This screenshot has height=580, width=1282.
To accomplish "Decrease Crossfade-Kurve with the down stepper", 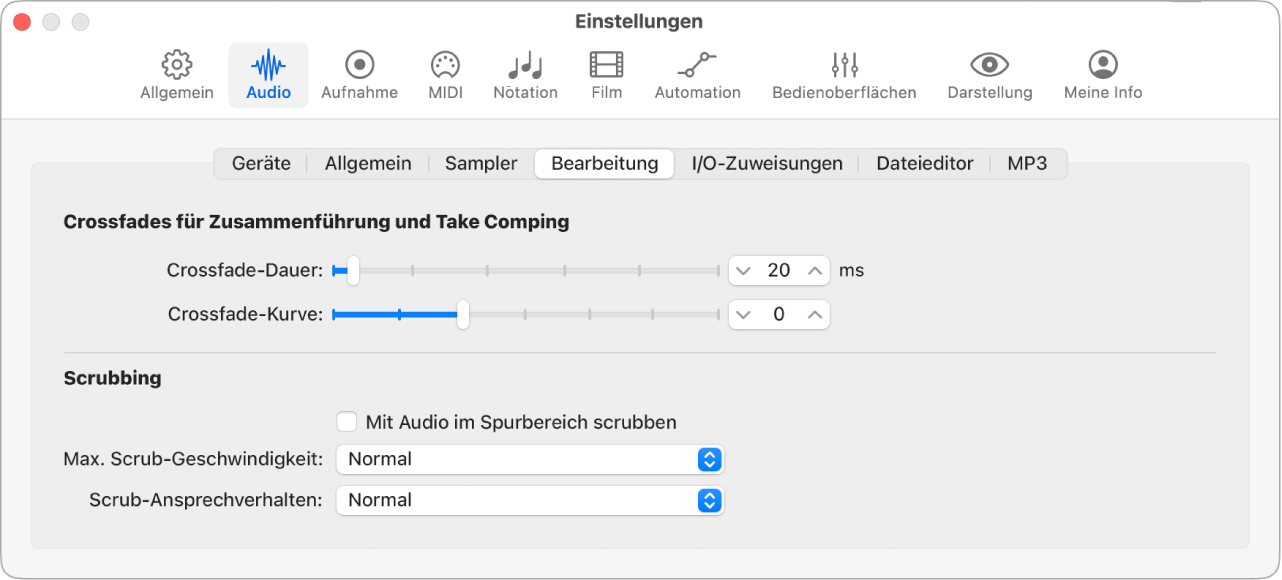I will click(744, 314).
